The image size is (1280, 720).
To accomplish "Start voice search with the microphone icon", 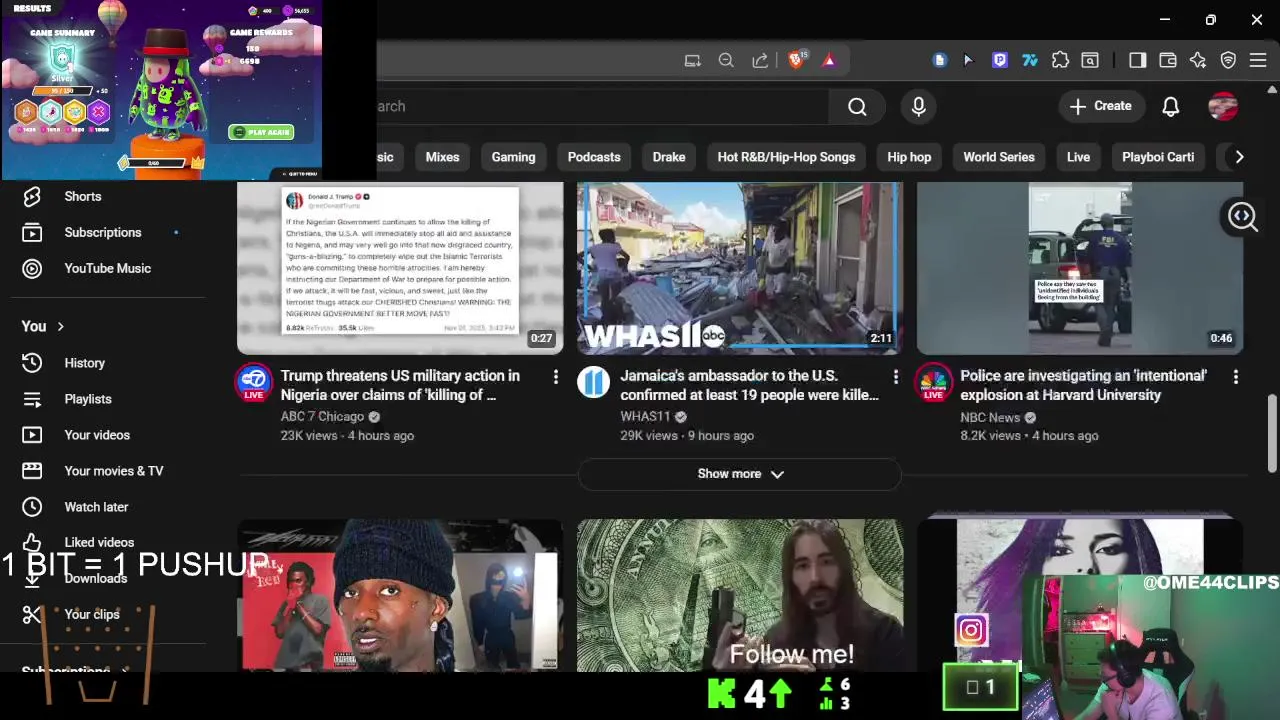I will [x=919, y=106].
